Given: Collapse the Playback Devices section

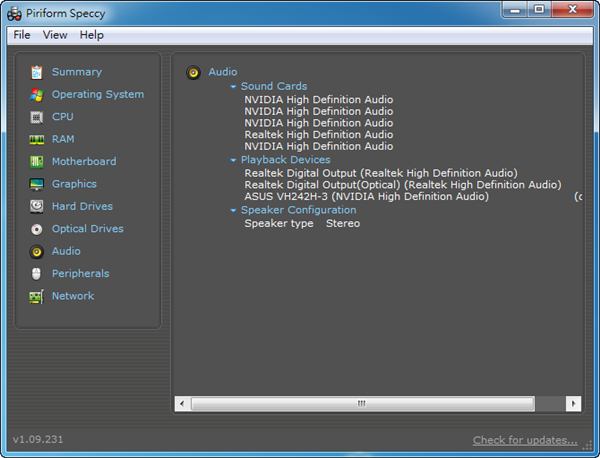Looking at the screenshot, I should [x=233, y=160].
